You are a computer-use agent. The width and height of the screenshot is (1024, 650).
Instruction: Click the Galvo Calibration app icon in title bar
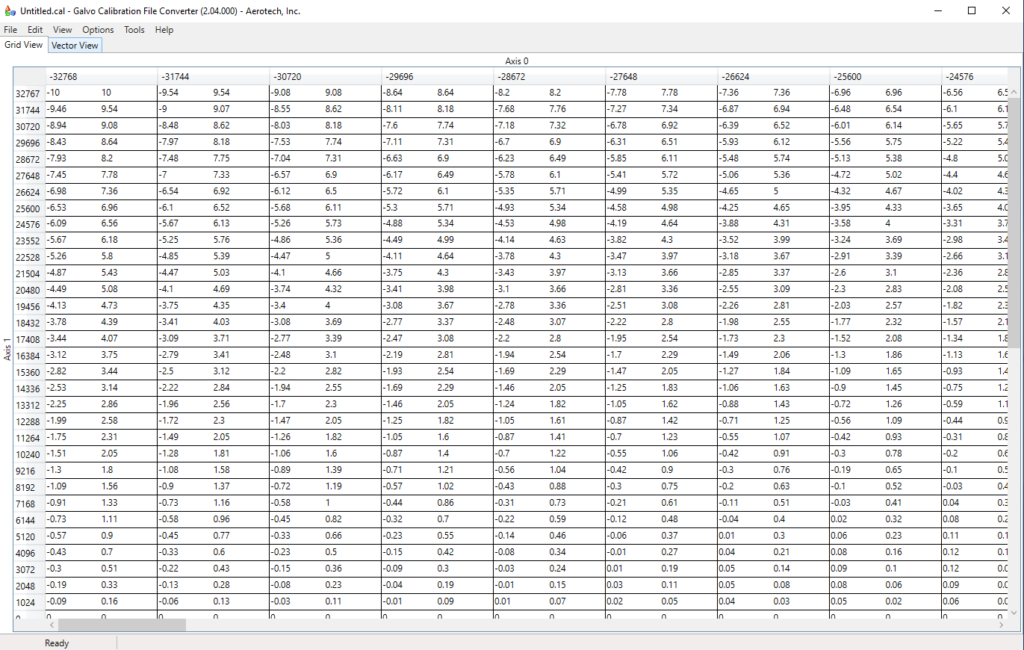click(x=10, y=10)
